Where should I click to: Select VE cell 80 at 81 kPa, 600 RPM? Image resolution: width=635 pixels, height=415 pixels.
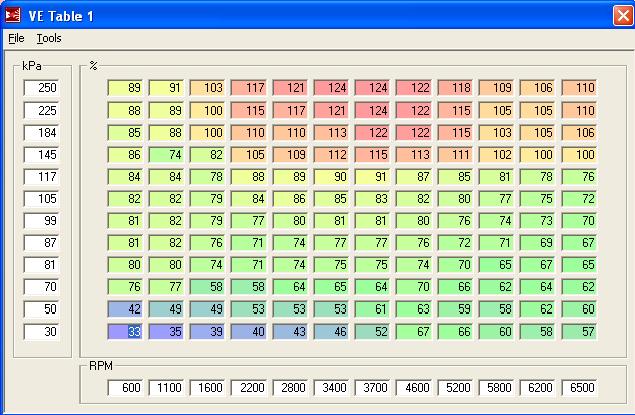125,265
